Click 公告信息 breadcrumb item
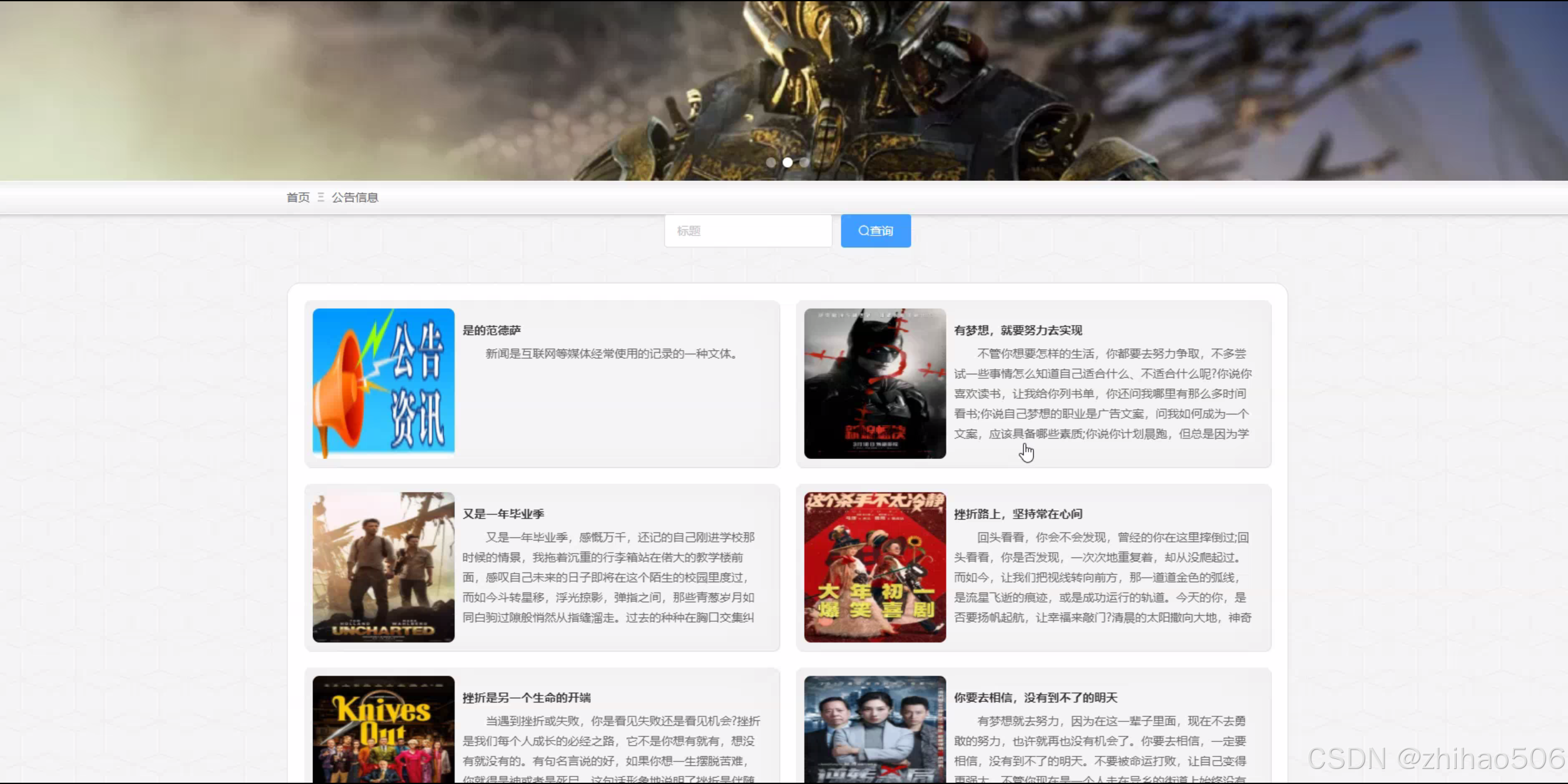The height and width of the screenshot is (784, 1568). pos(355,198)
